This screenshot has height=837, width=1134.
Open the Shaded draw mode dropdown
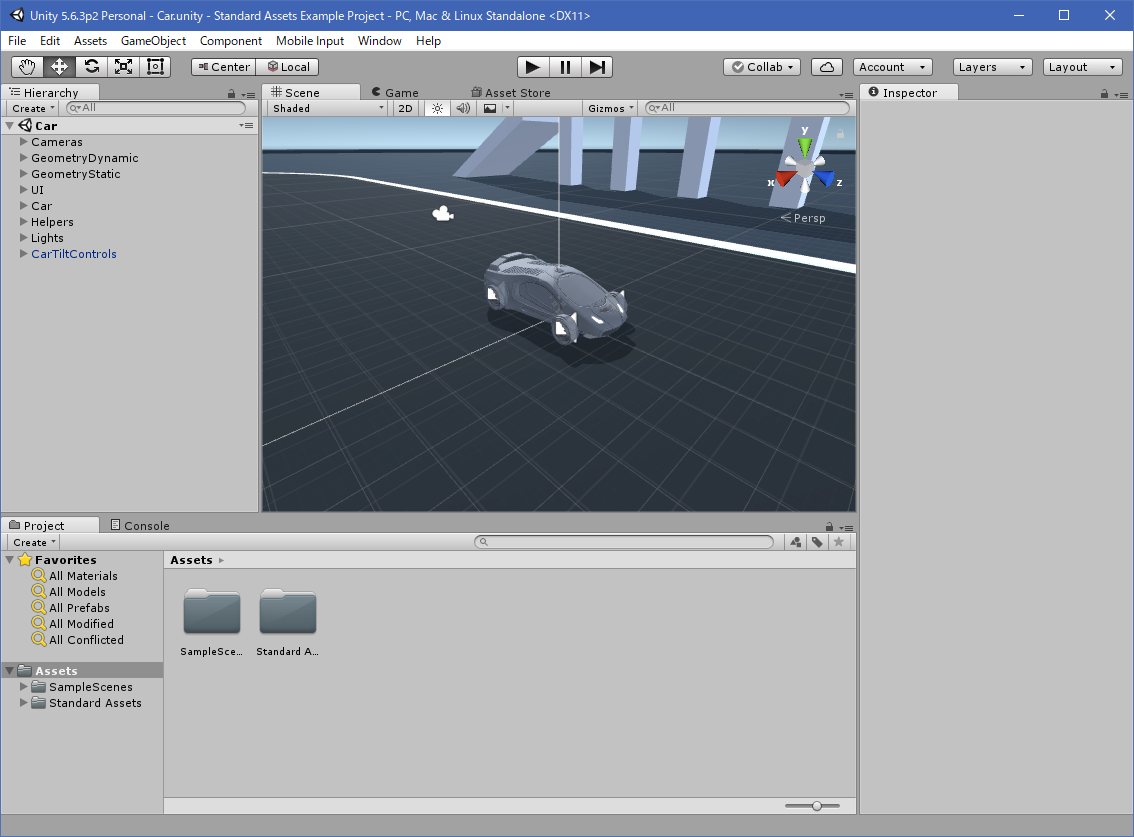(327, 108)
